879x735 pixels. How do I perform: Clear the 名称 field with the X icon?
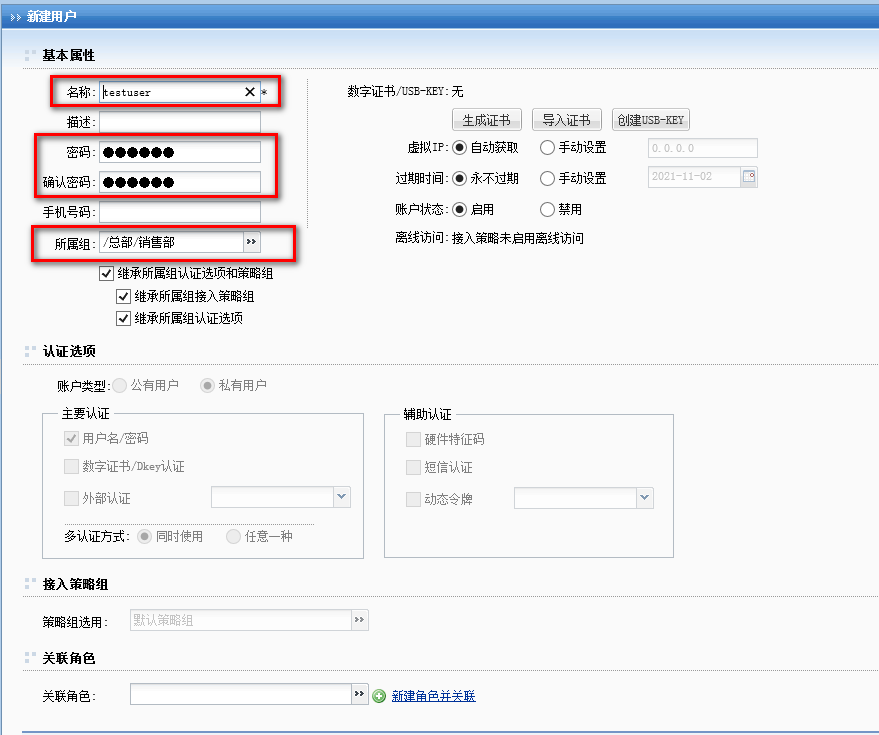250,92
